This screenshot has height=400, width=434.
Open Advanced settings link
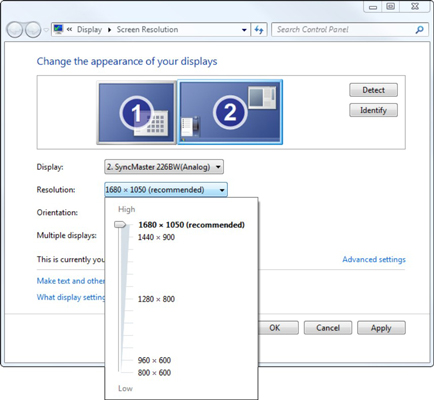(374, 259)
